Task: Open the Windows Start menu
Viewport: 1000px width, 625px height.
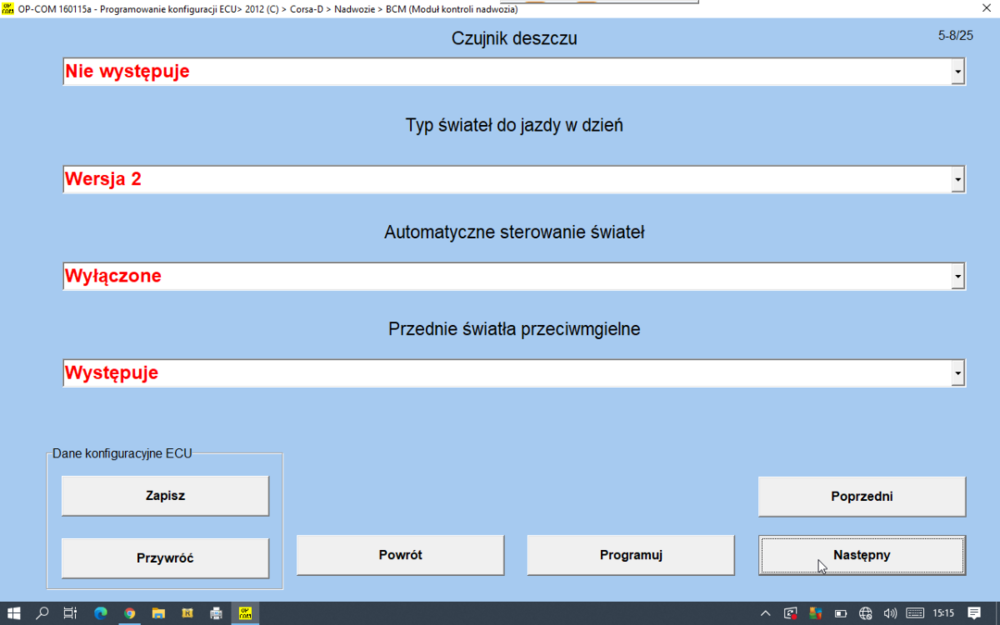Action: (14, 612)
